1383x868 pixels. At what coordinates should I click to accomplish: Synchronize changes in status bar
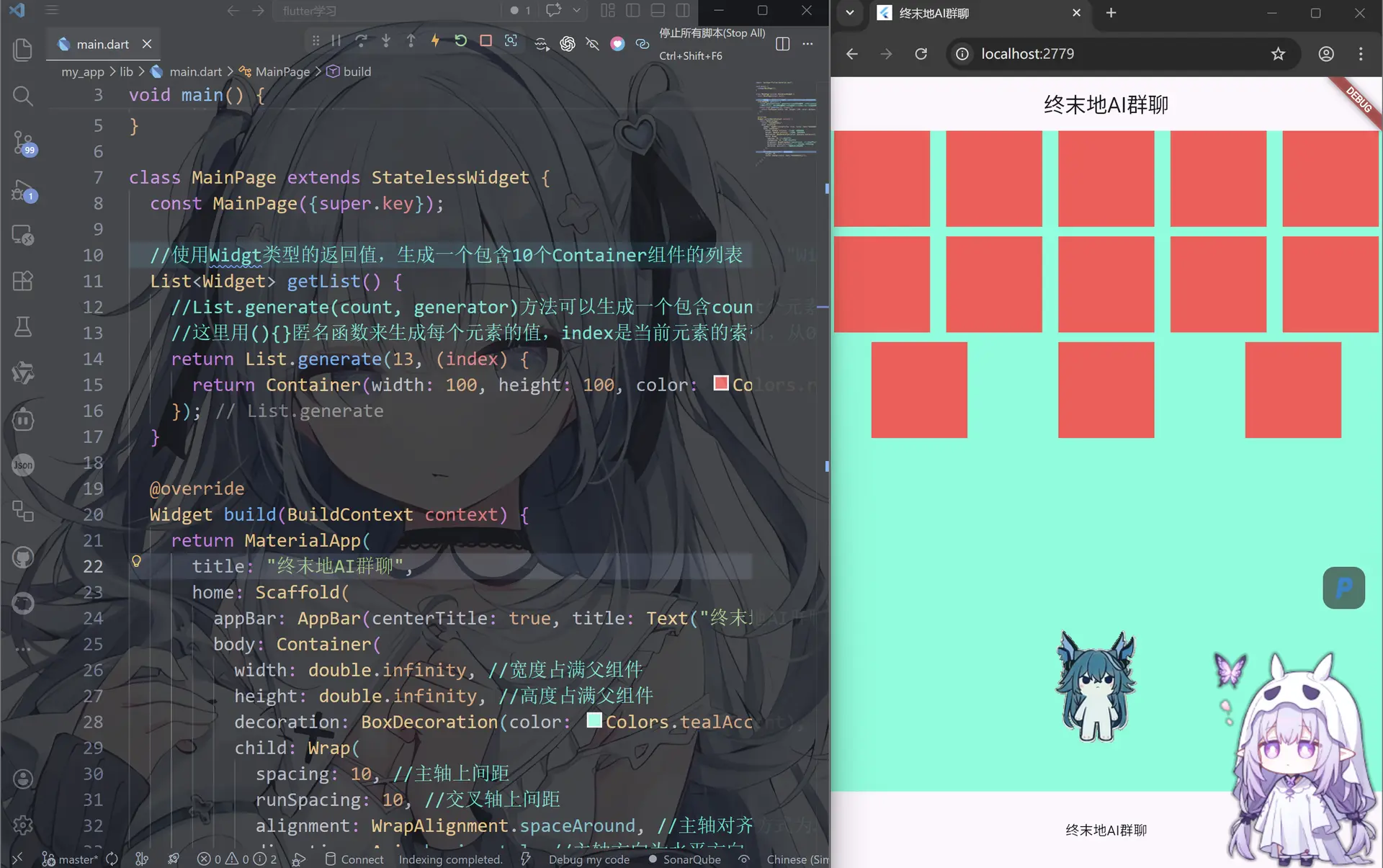point(112,859)
